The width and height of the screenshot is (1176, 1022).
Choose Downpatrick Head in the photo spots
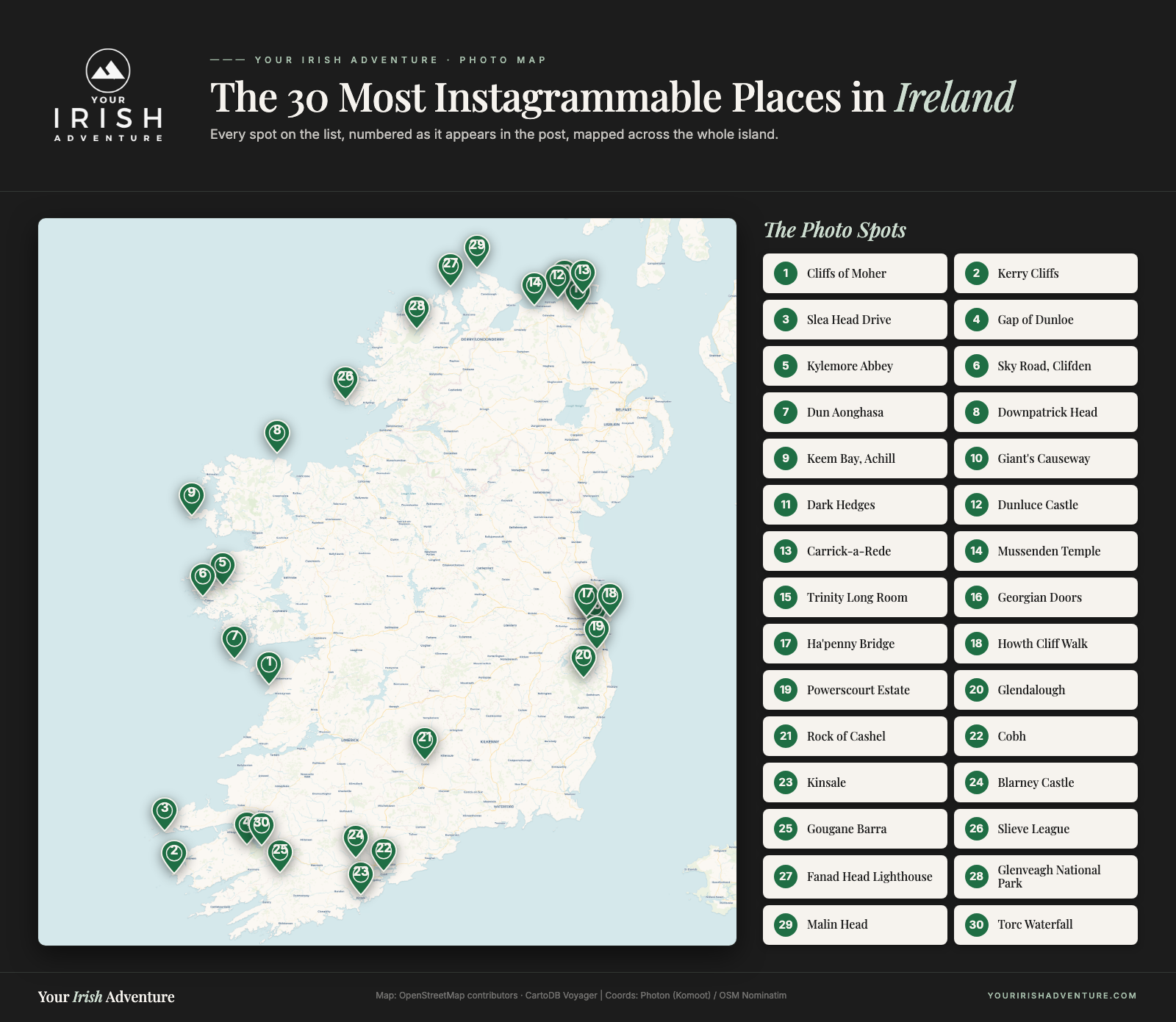click(x=1046, y=412)
